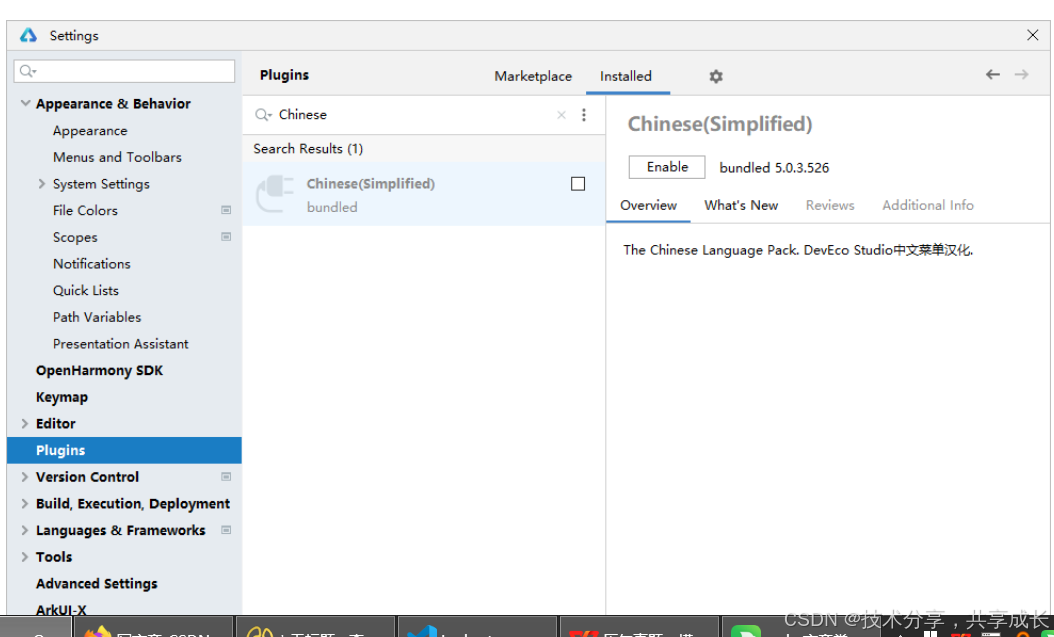
Task: Expand Build, Execution, Deployment section
Action: [x=25, y=503]
